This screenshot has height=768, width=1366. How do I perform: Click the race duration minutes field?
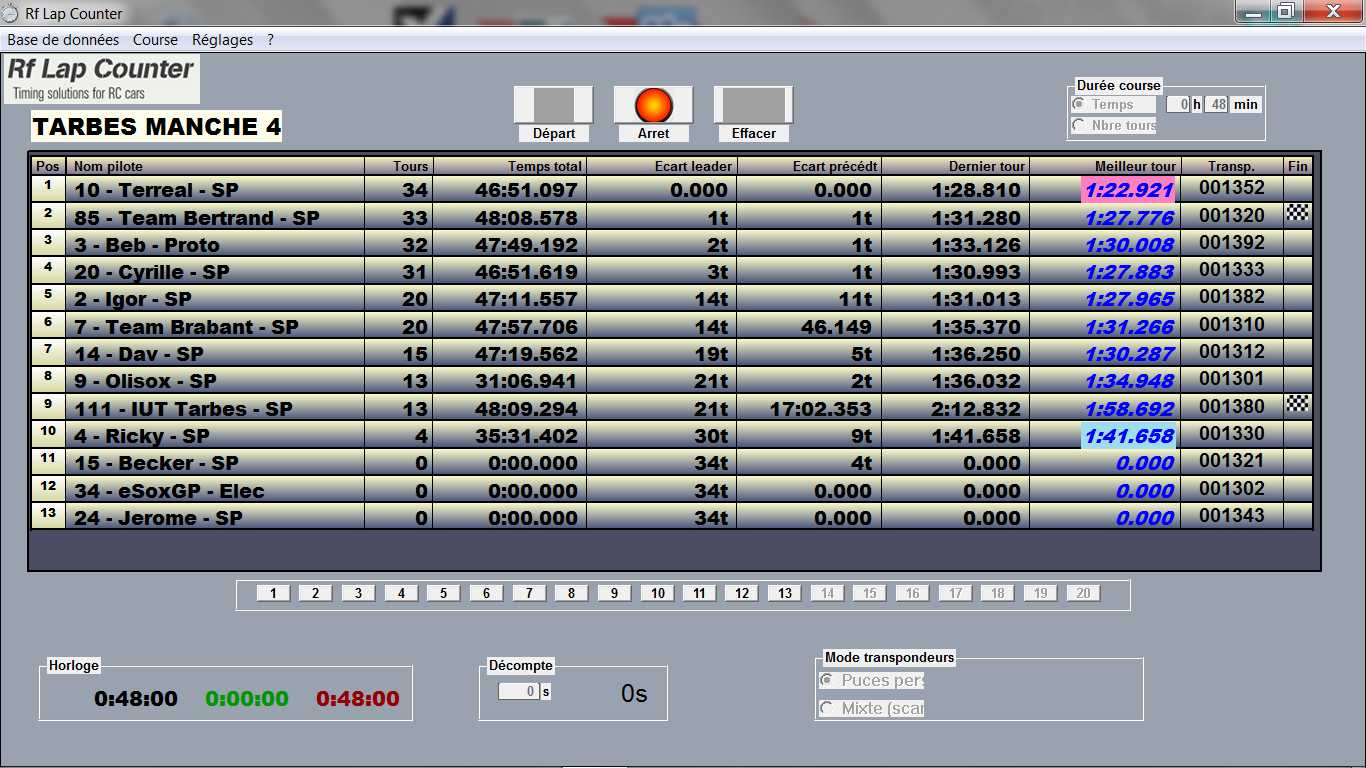tap(1215, 104)
